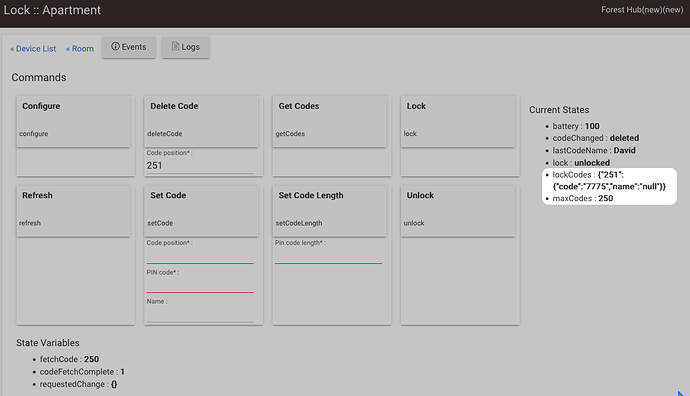Image resolution: width=690 pixels, height=396 pixels.
Task: Return to Room link
Action: tap(80, 49)
